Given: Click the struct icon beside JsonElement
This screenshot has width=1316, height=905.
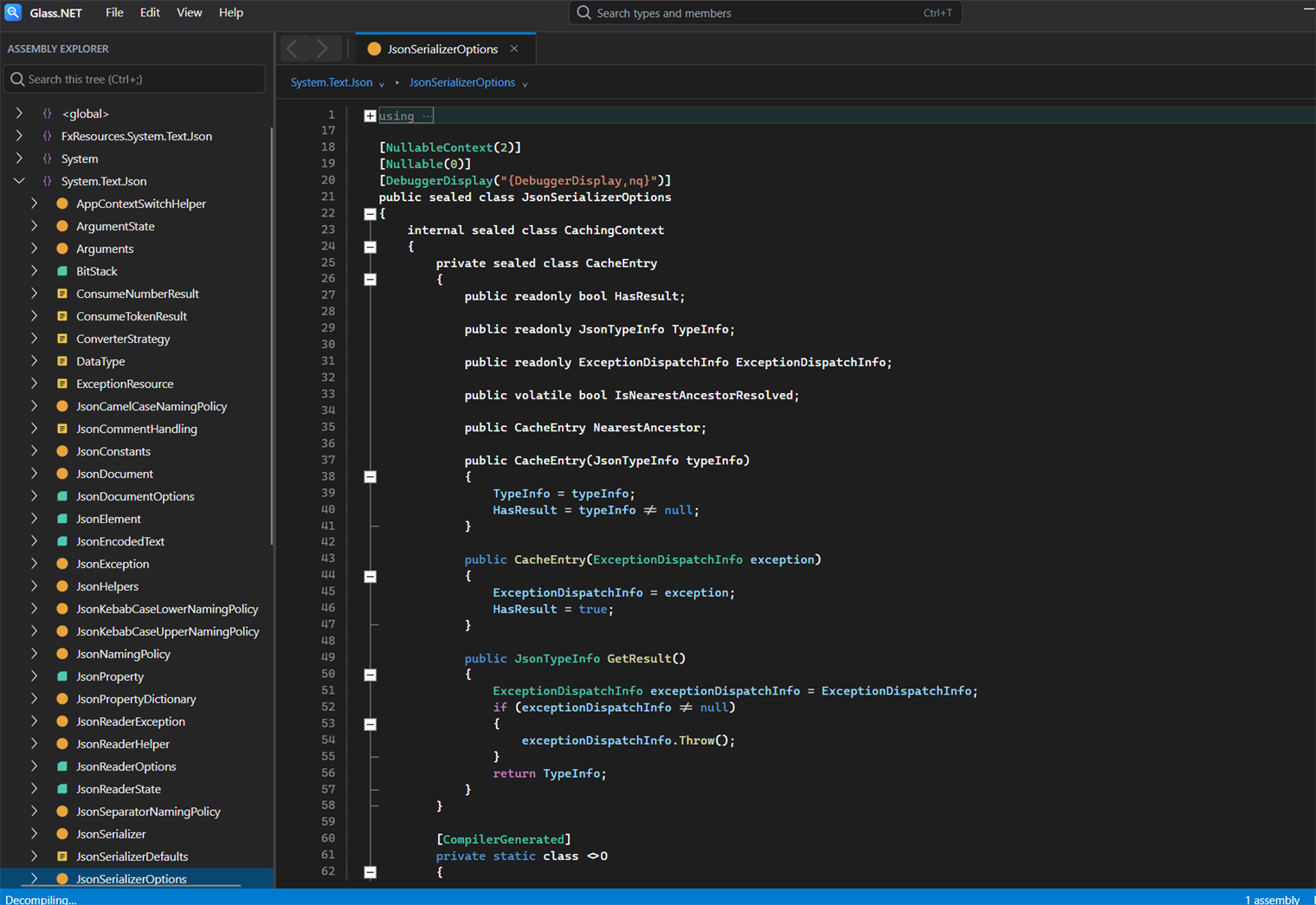Looking at the screenshot, I should (62, 519).
